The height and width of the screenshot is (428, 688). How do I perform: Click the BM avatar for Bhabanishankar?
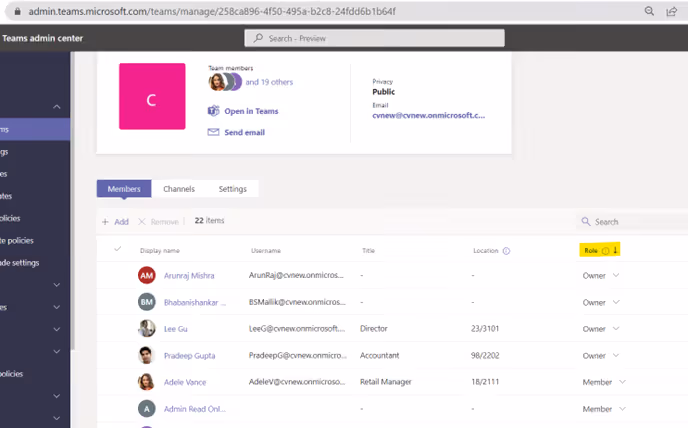[147, 302]
